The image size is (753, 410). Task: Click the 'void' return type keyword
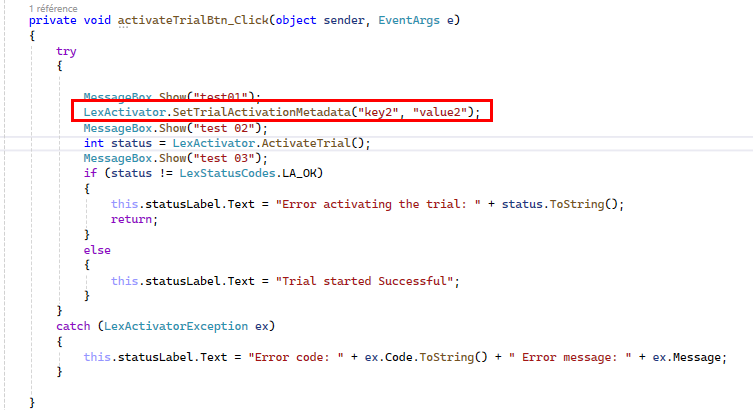click(x=97, y=20)
